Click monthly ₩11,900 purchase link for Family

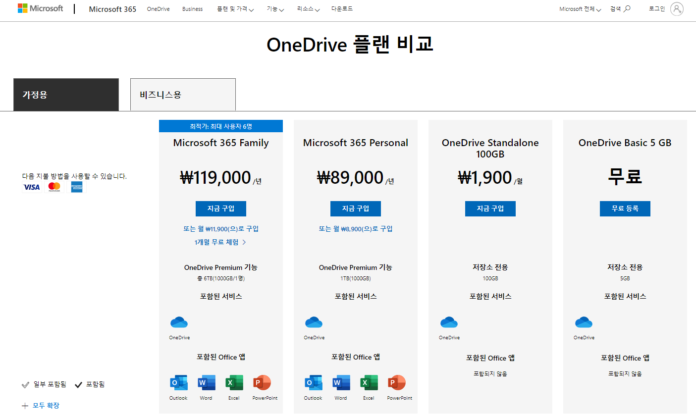tap(221, 229)
